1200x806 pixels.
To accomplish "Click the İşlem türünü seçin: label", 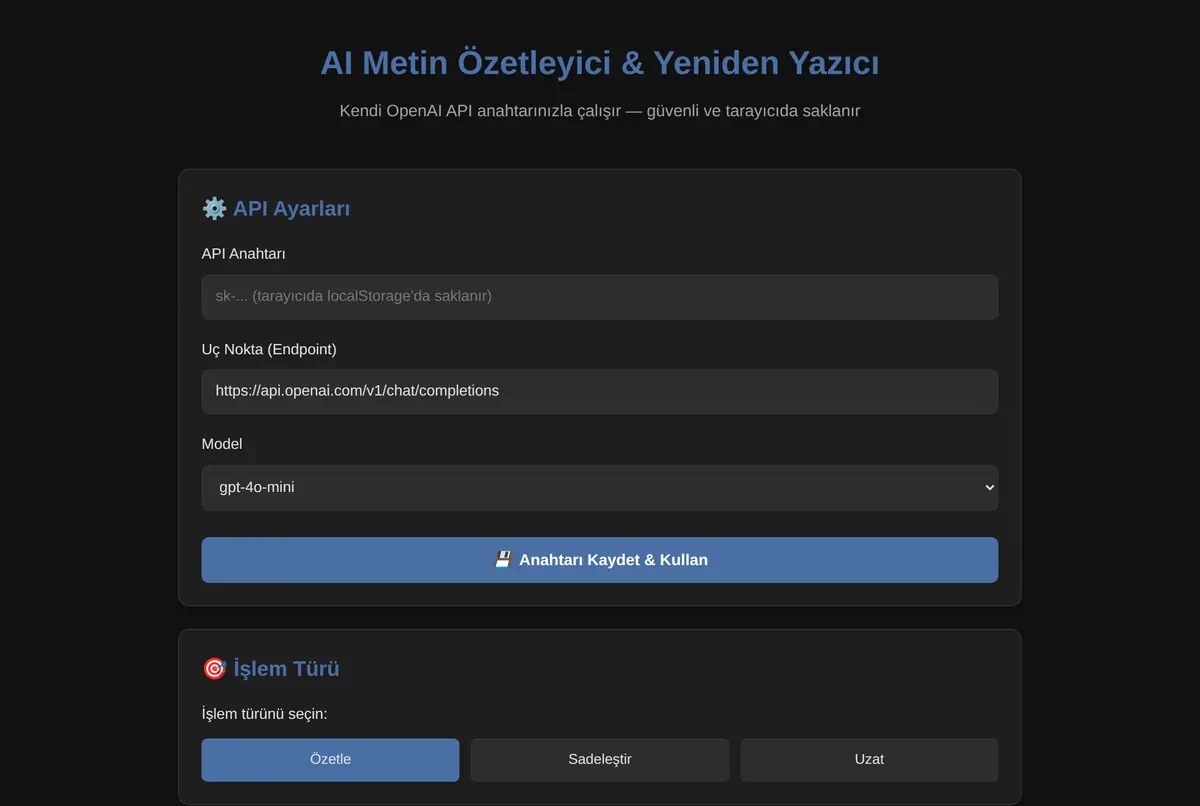I will [x=265, y=714].
